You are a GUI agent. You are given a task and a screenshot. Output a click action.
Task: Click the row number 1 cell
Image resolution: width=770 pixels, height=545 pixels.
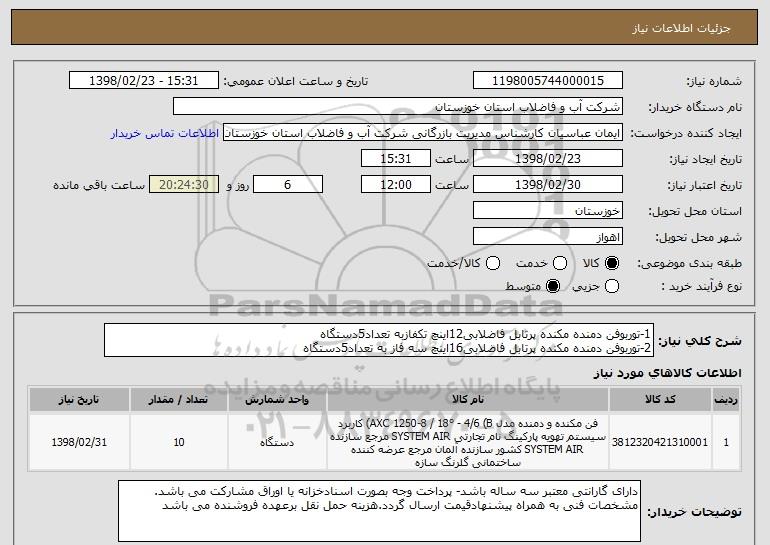(726, 442)
